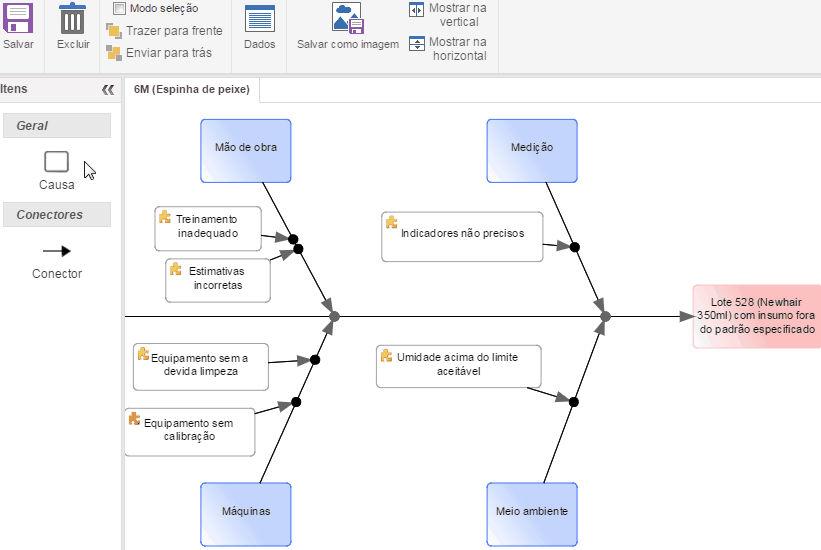Pick the Conector arrow item
This screenshot has height=550, width=821.
click(57, 251)
